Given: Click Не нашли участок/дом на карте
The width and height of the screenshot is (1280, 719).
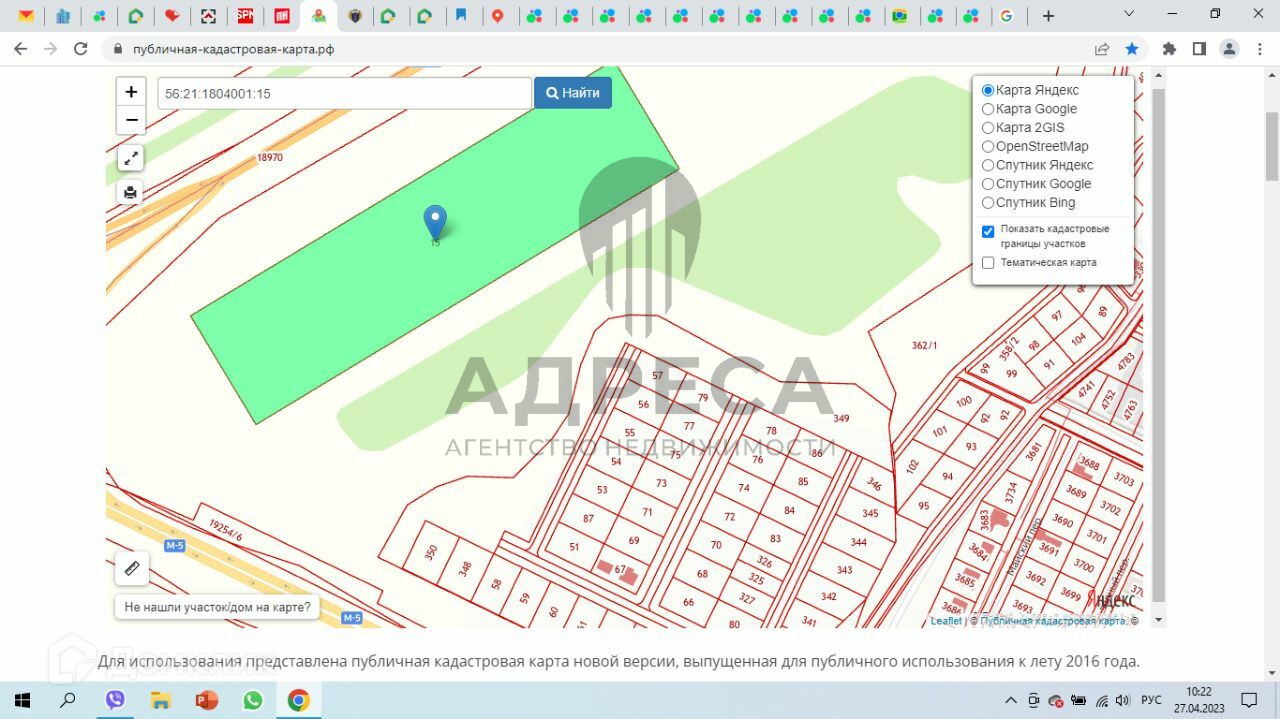Looking at the screenshot, I should 217,606.
